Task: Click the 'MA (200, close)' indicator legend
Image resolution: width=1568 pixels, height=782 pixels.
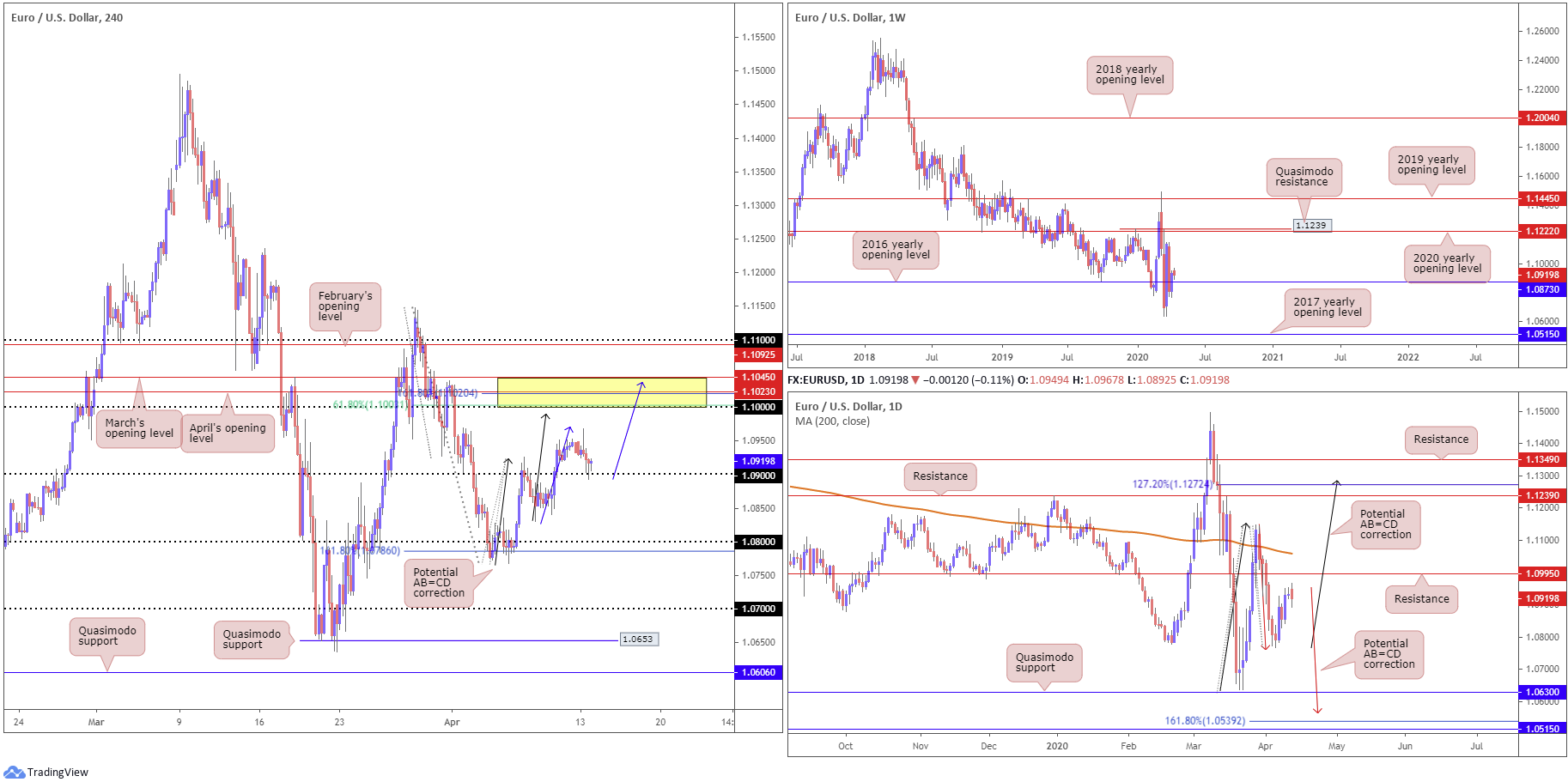Action: (x=832, y=421)
